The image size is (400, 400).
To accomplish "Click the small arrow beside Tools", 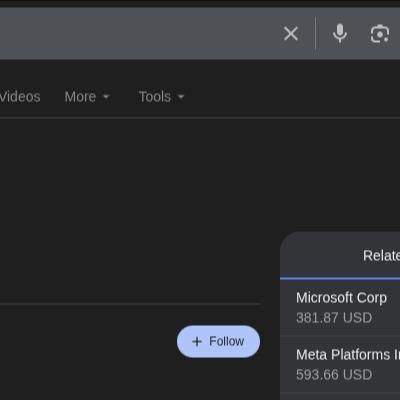I will tap(181, 97).
